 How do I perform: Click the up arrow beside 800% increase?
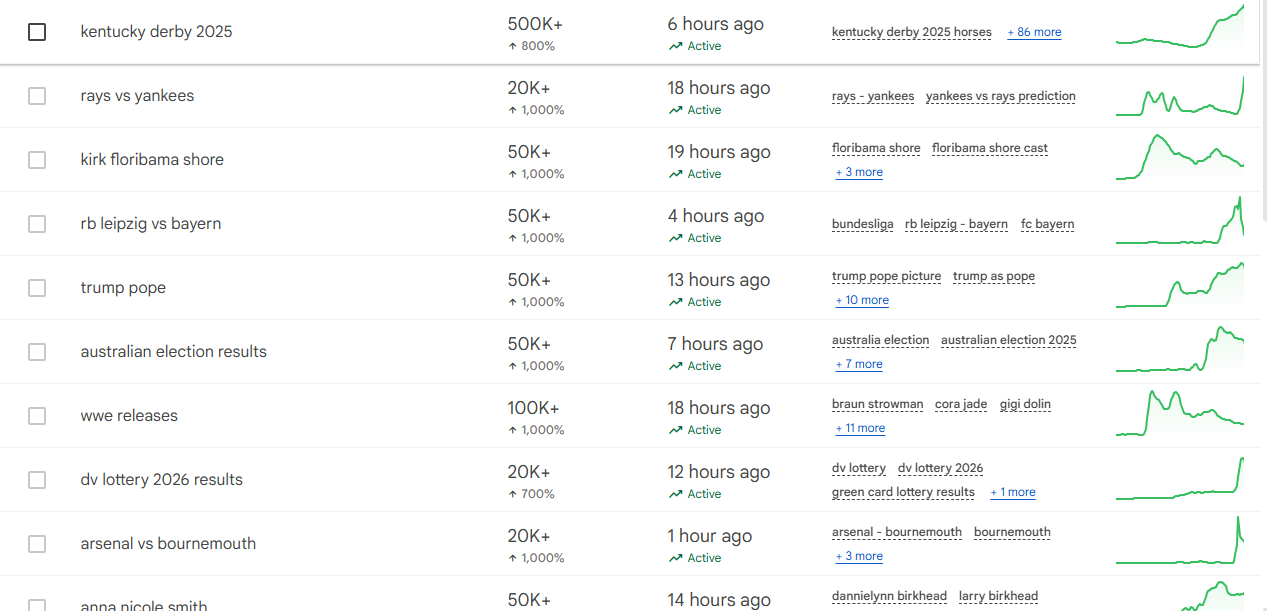(513, 46)
